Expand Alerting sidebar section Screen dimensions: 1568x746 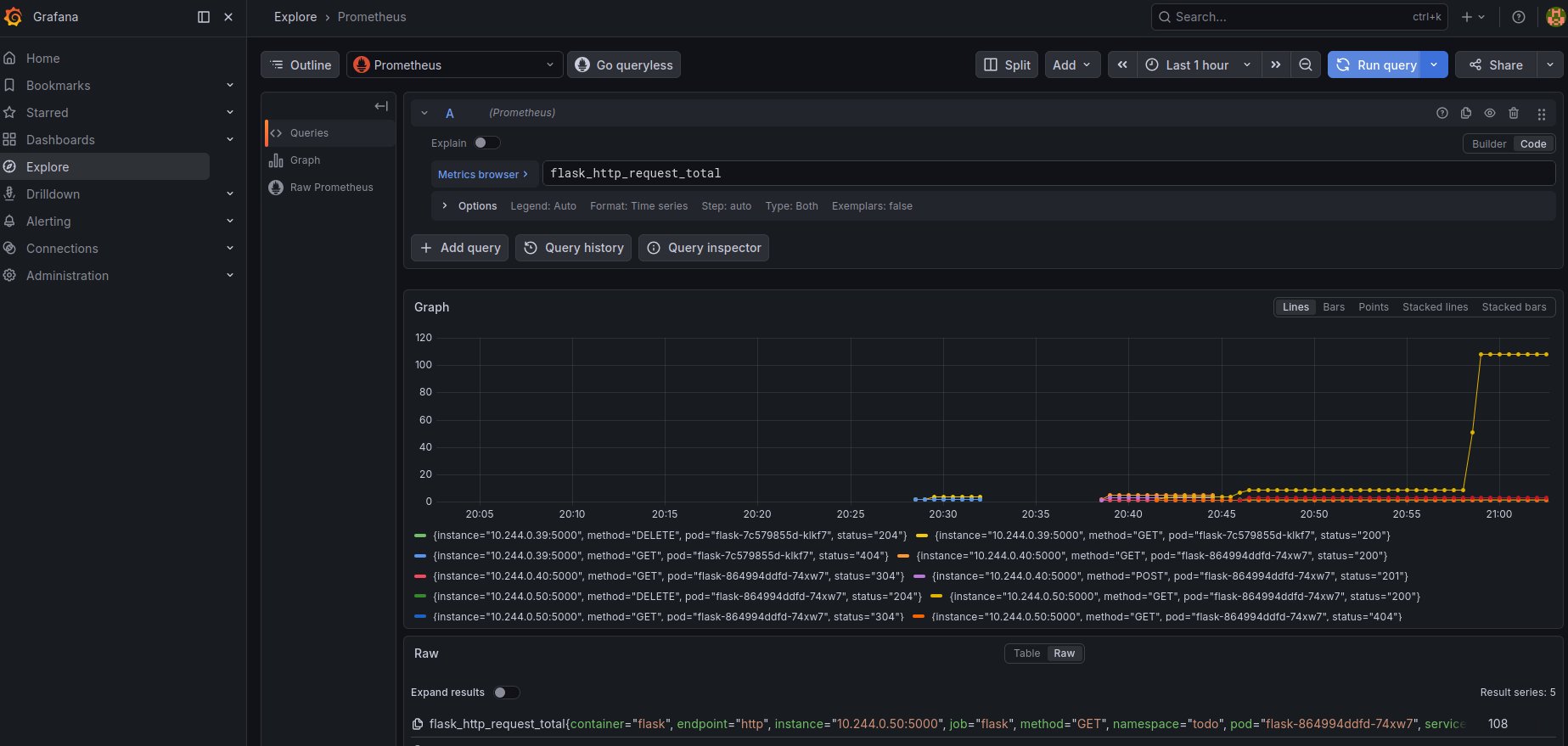click(x=229, y=221)
